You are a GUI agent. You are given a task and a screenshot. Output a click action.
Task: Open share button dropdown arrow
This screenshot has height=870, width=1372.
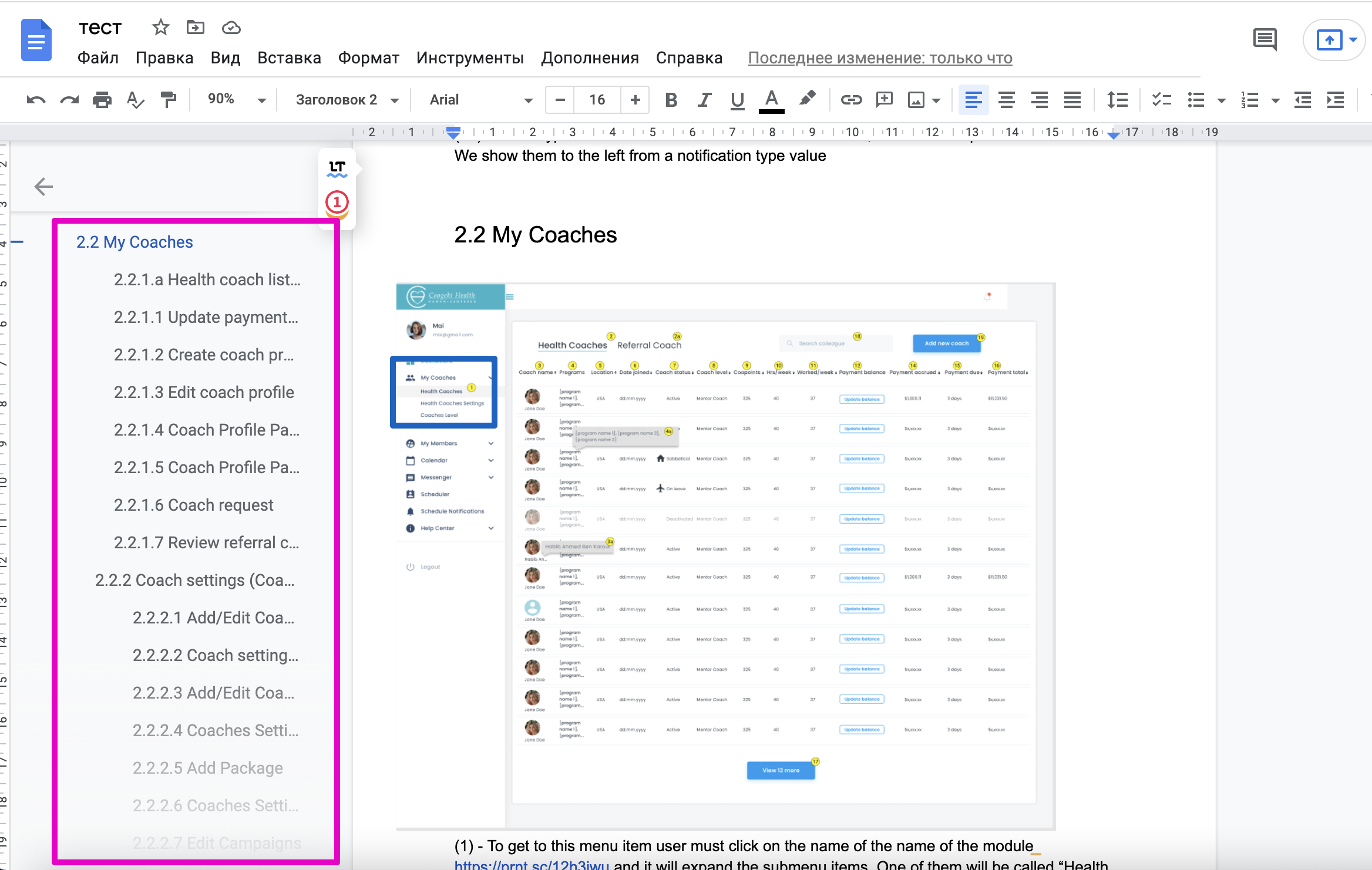(1353, 40)
